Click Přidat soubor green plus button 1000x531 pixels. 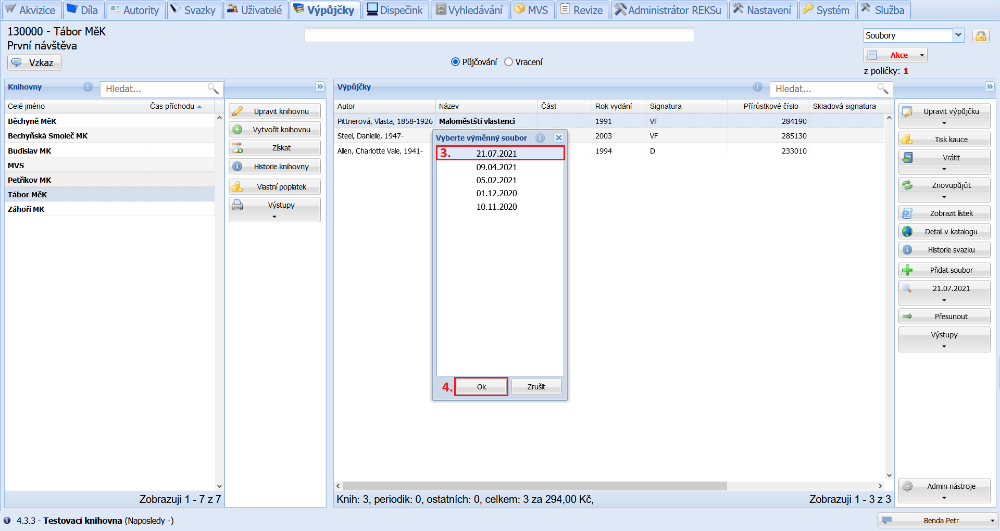click(944, 270)
